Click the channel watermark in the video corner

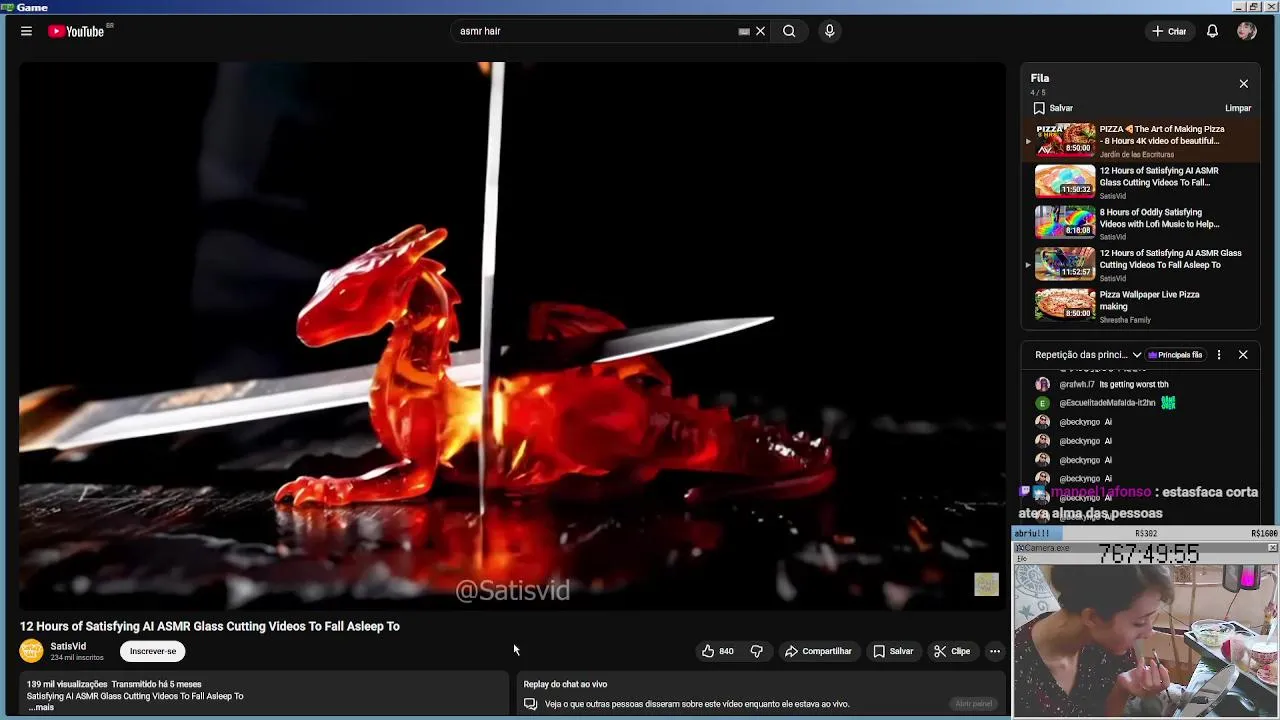(986, 584)
